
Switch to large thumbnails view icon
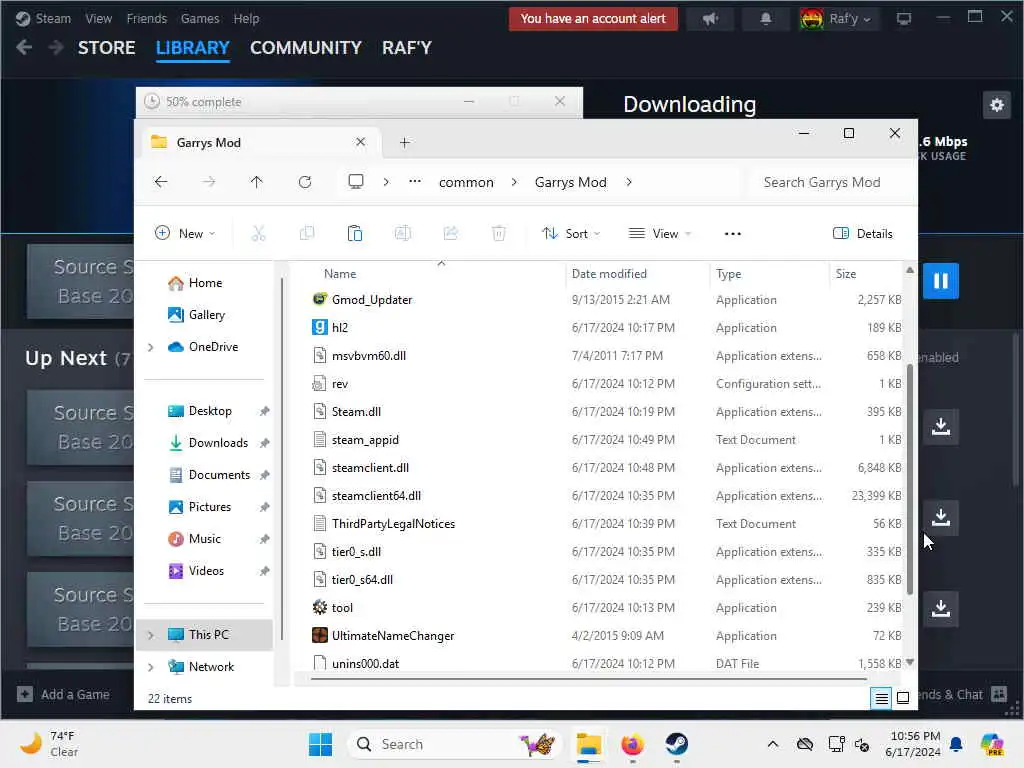tap(903, 699)
